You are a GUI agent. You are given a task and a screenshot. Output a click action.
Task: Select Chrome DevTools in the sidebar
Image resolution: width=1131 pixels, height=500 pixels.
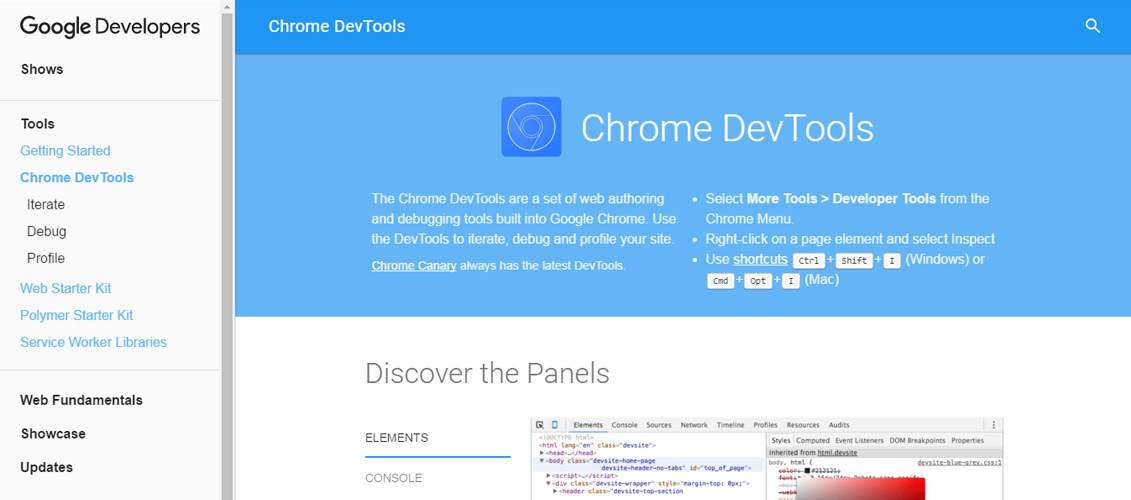coord(76,177)
